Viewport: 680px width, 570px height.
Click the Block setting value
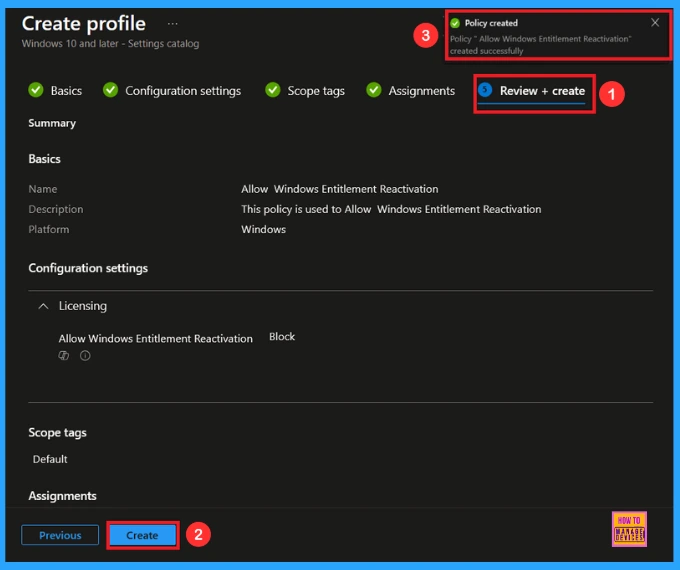pyautogui.click(x=282, y=337)
